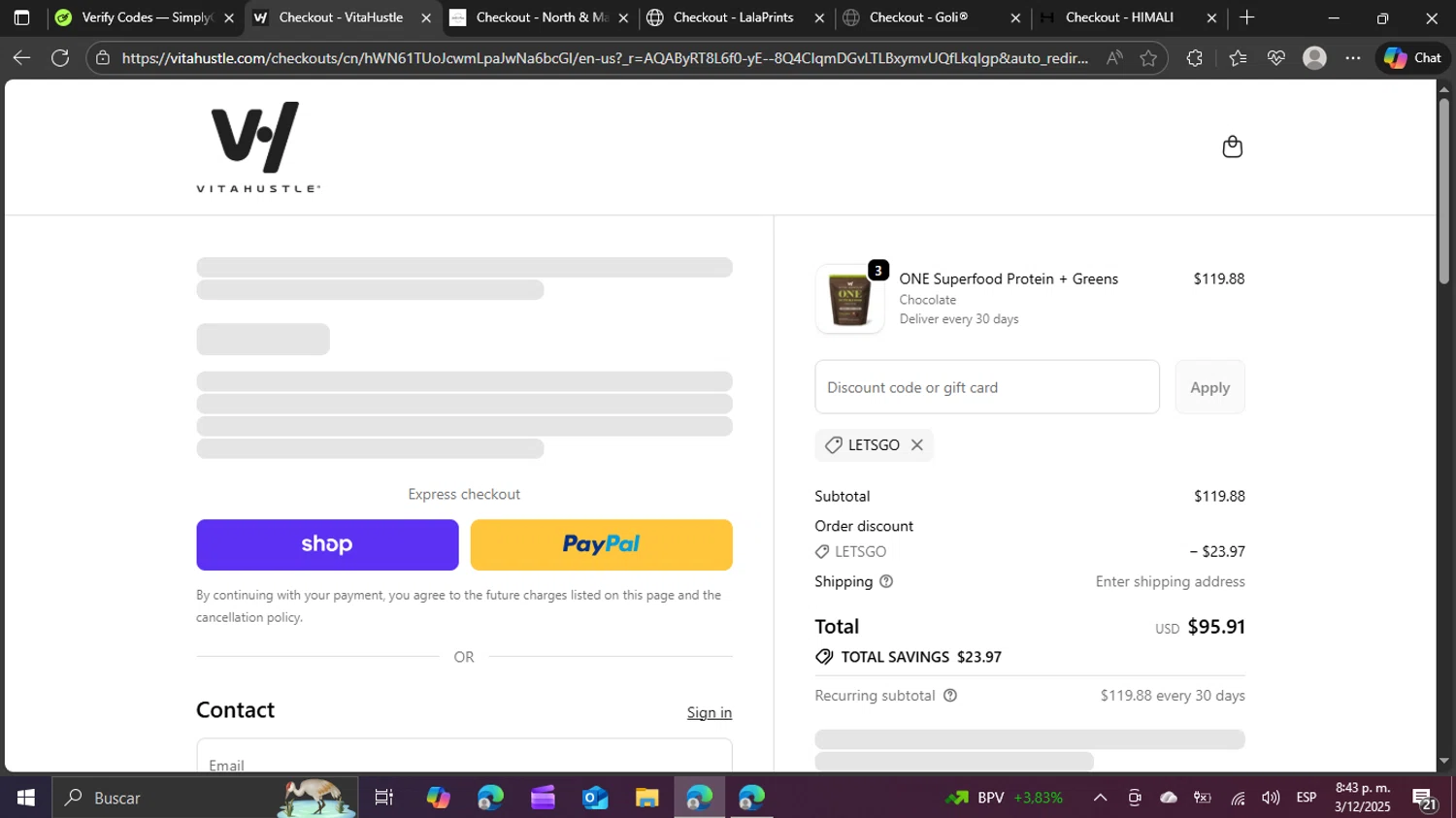Click the cancellation policy agreement text
Viewport: 1456px width, 818px height.
[x=458, y=606]
